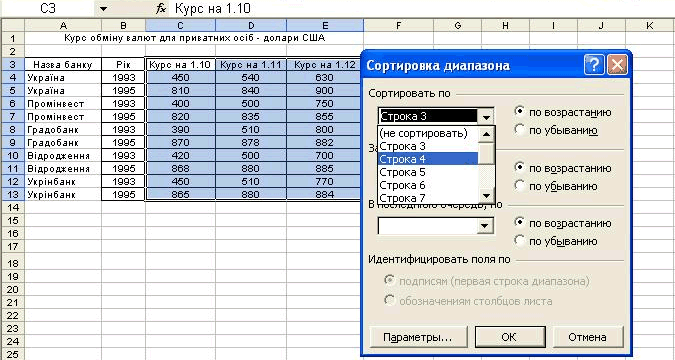Viewport: 675px width, 360px height.
Task: Select column K header
Action: [650, 25]
